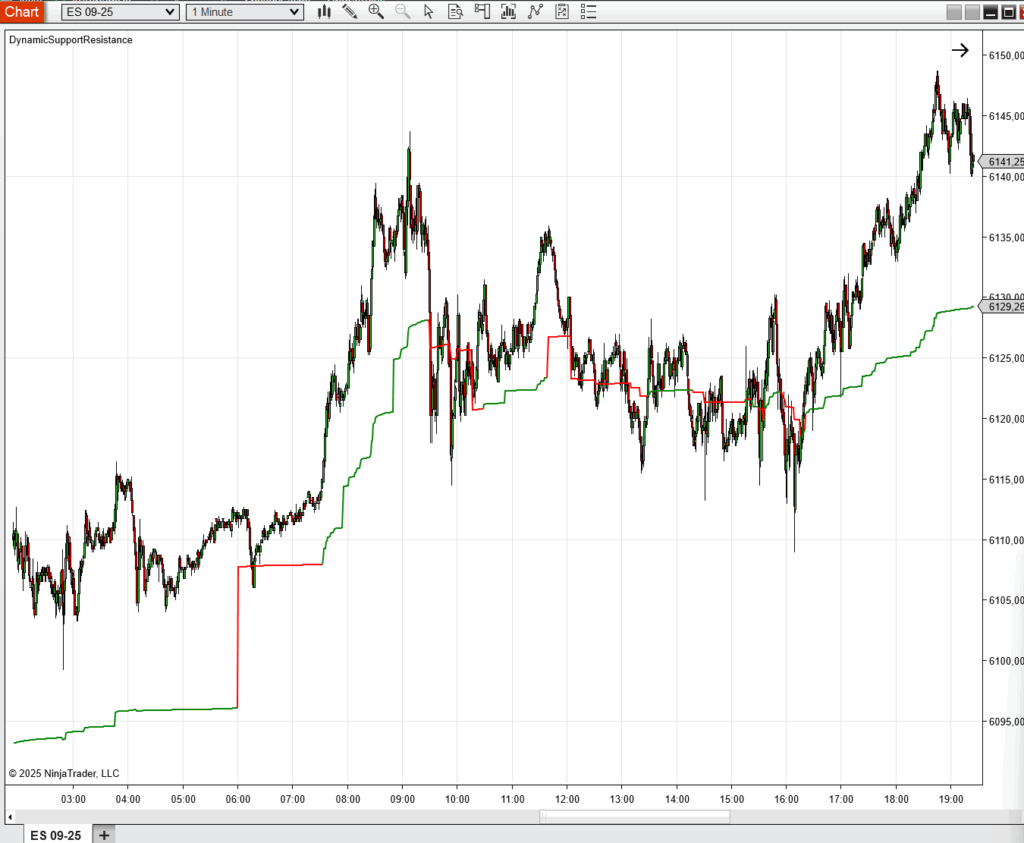Select the drawing tools pencil icon

point(350,12)
